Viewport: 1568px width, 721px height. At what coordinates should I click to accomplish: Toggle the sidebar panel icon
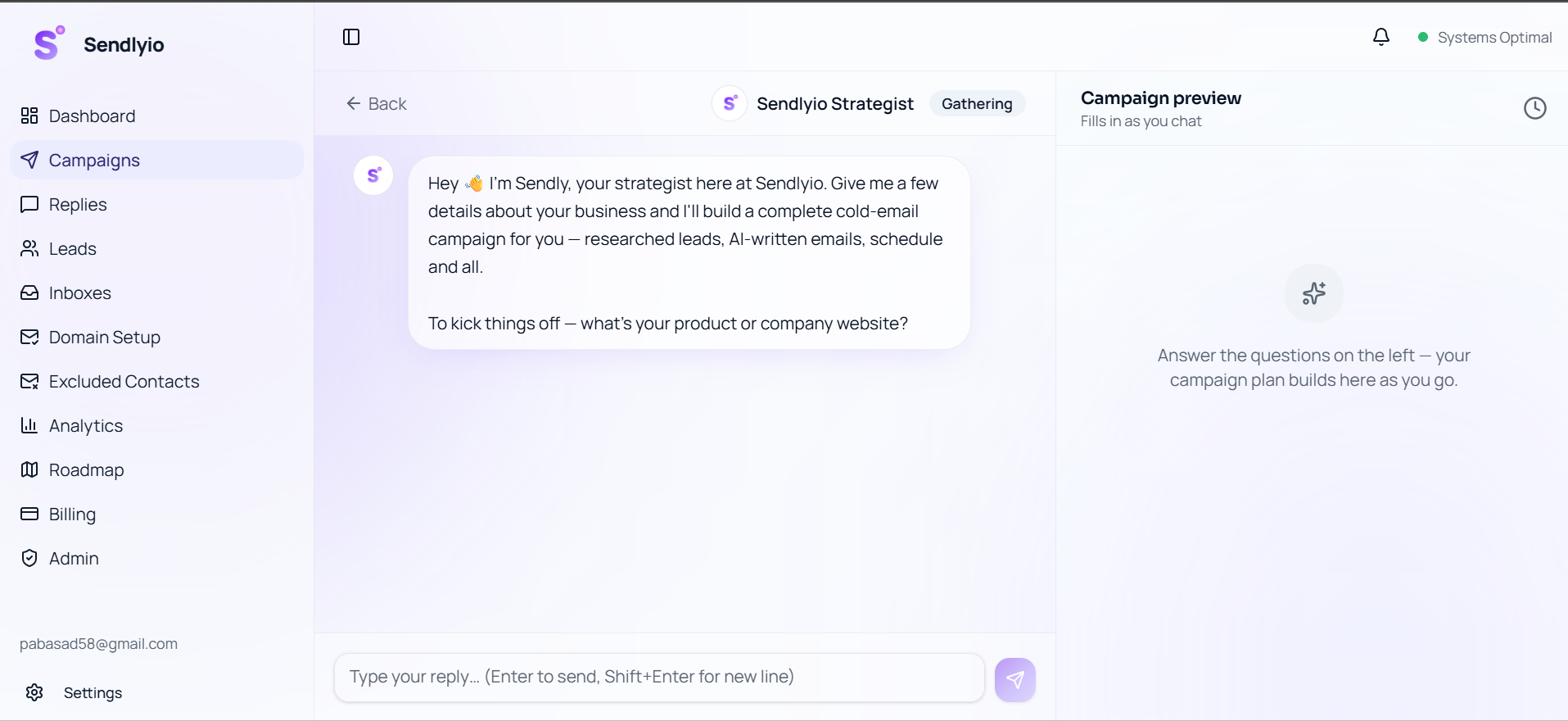coord(351,37)
